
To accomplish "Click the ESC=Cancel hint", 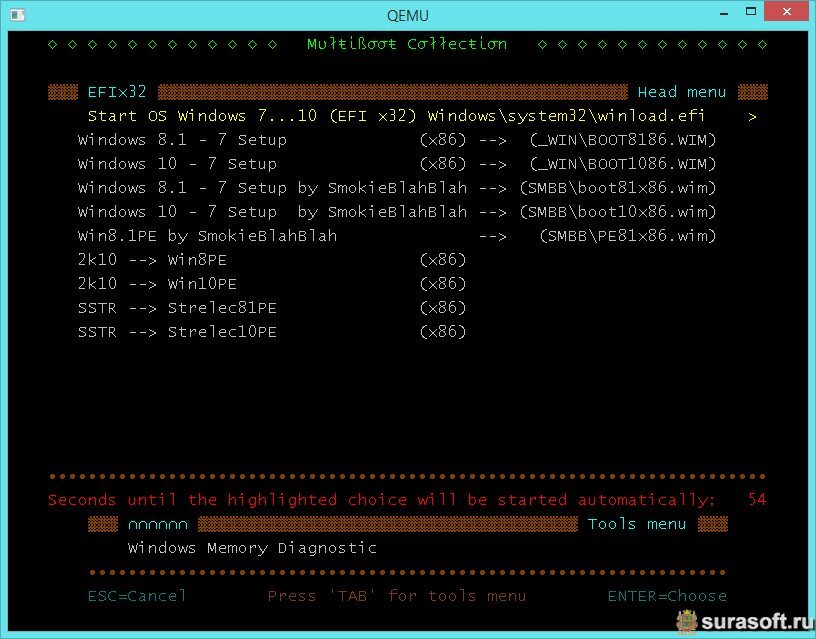I will (x=136, y=595).
